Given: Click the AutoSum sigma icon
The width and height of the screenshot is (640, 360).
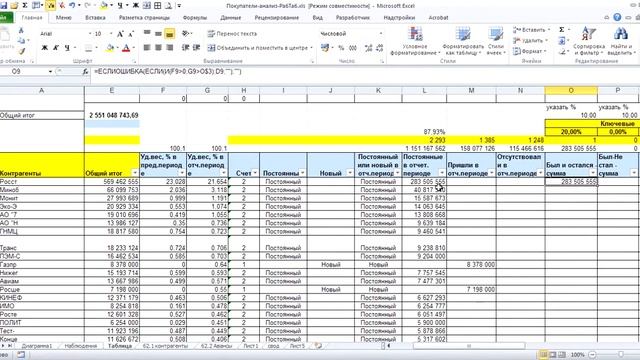Looking at the screenshot, I should tap(562, 30).
